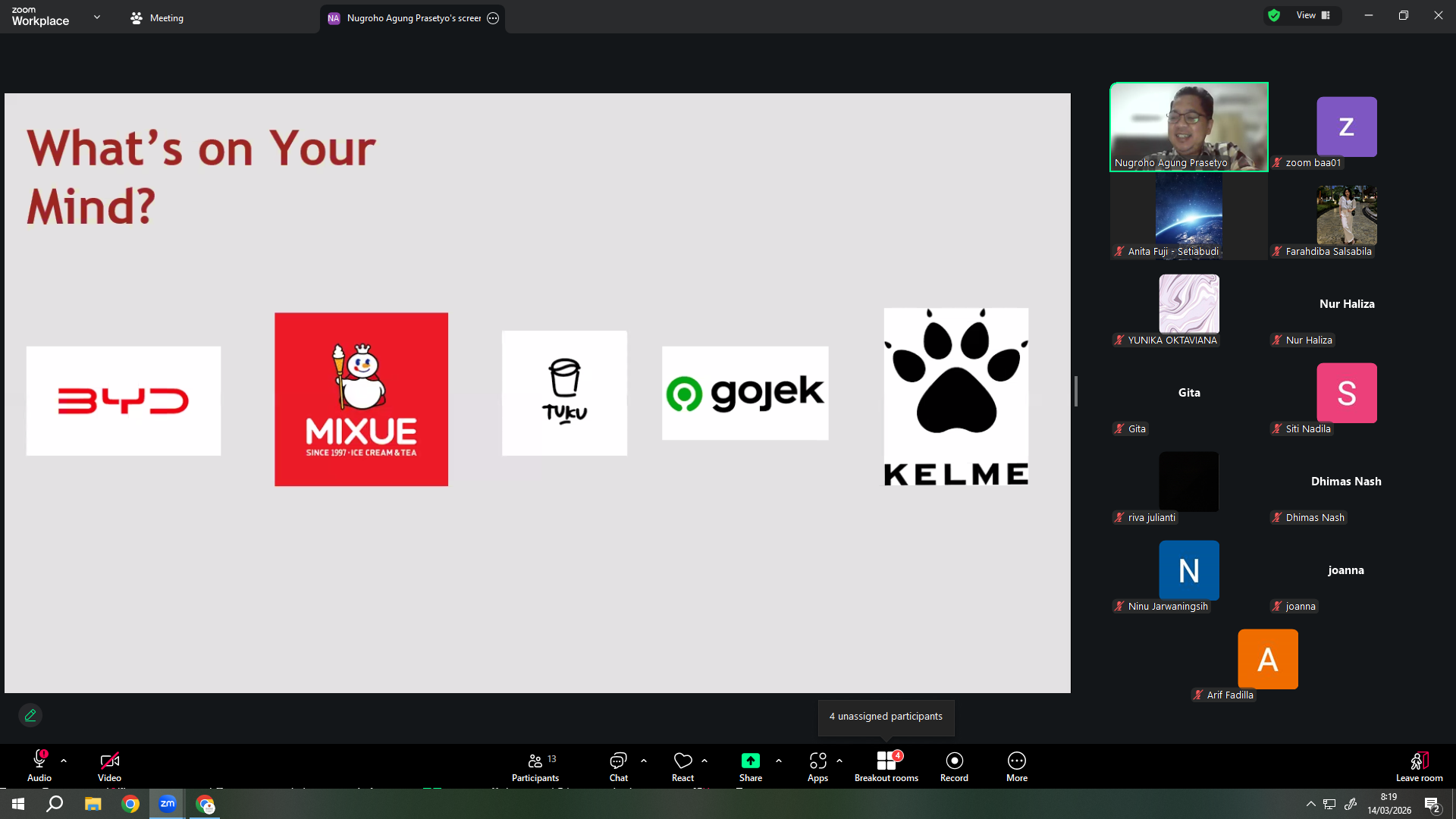Open the Windows notification center
Viewport: 1456px width, 819px height.
1432,804
